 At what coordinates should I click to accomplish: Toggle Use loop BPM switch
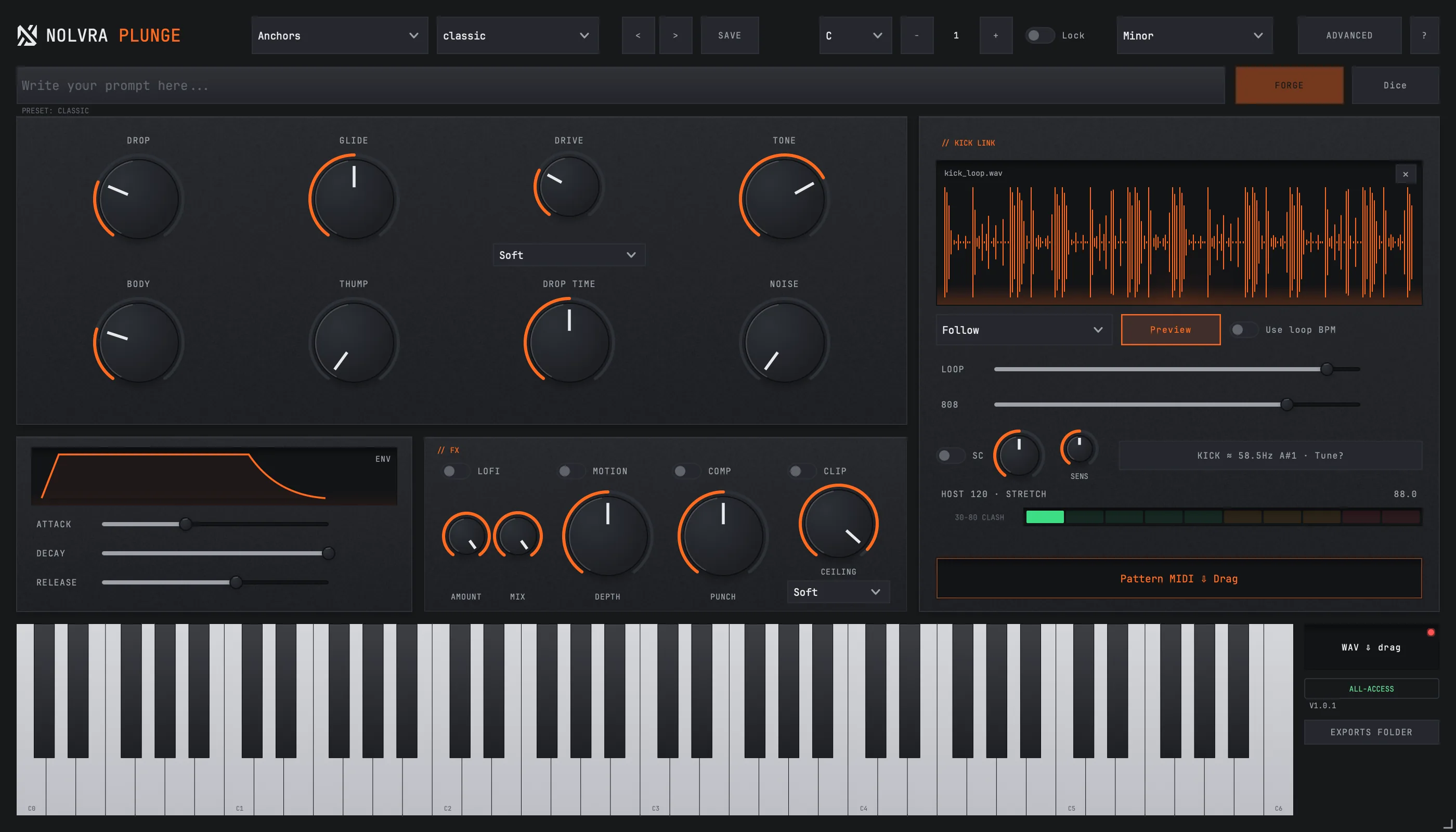tap(1243, 330)
